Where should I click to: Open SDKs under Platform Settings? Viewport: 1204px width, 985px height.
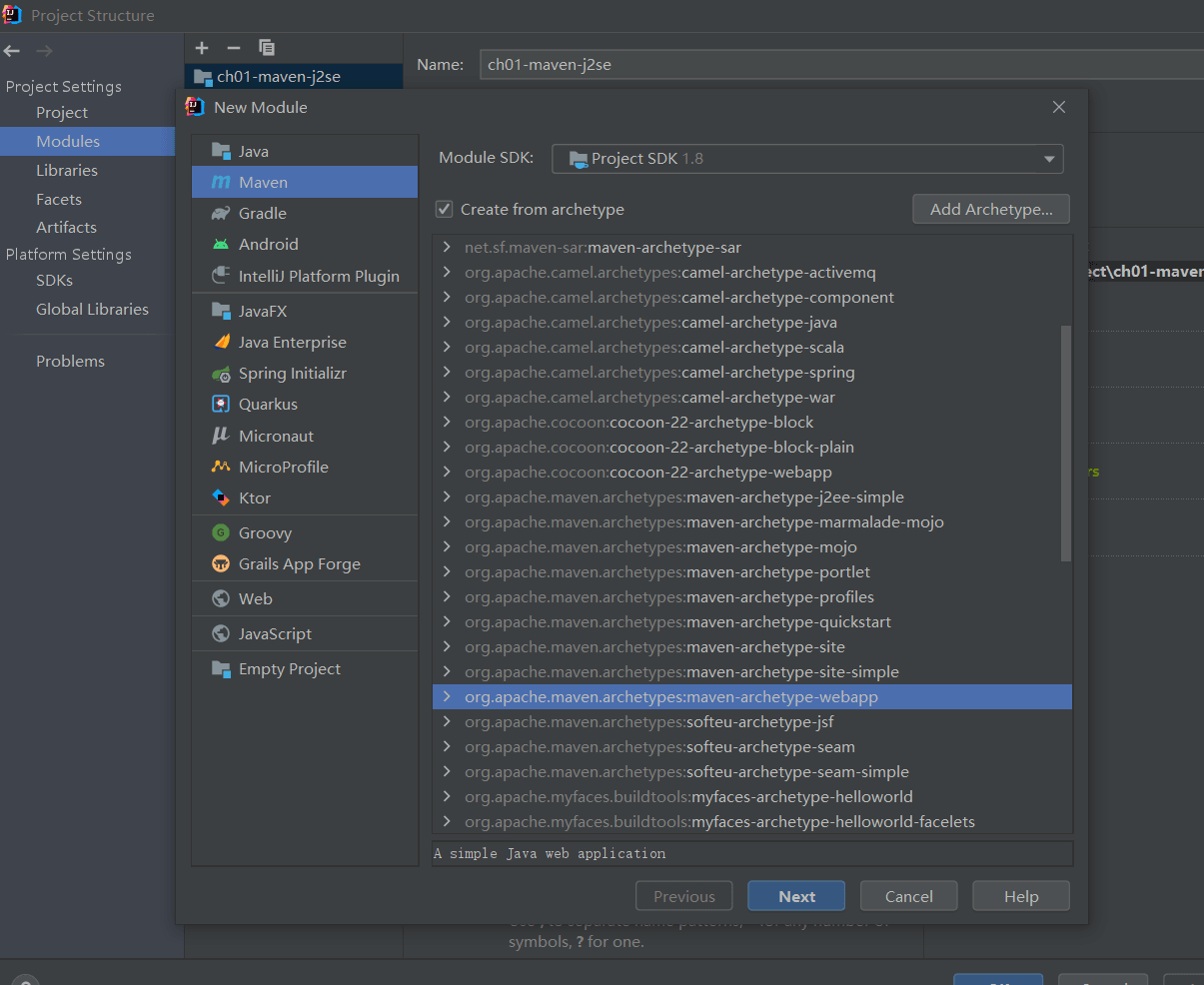click(54, 281)
